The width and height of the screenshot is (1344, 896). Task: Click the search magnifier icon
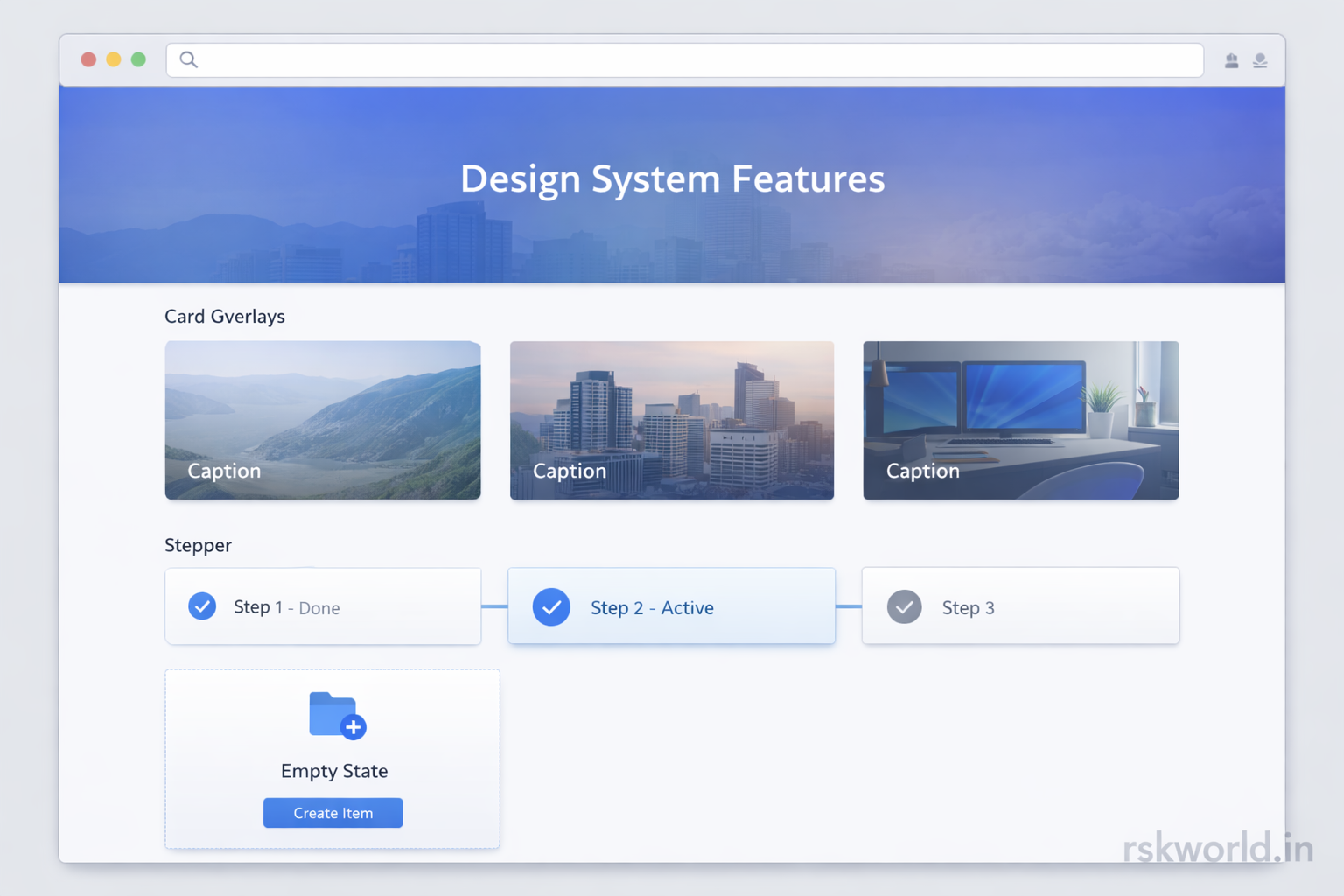pyautogui.click(x=189, y=59)
